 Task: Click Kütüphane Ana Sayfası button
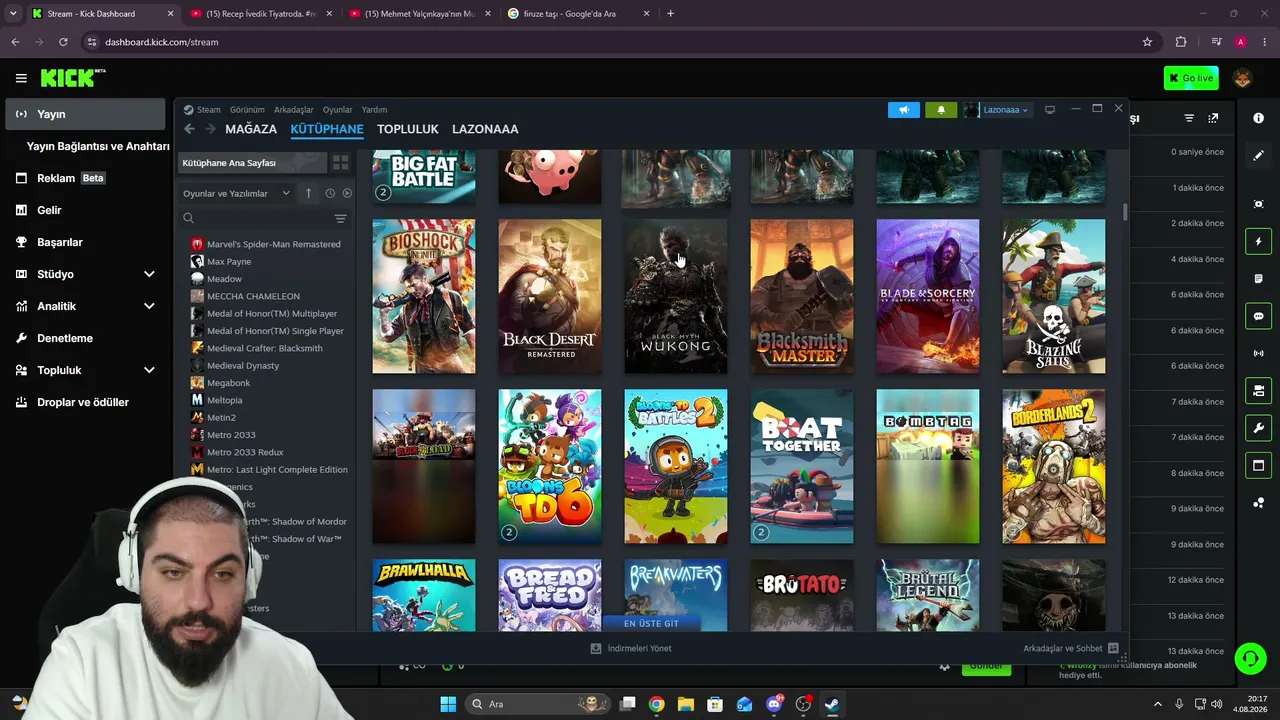point(252,163)
